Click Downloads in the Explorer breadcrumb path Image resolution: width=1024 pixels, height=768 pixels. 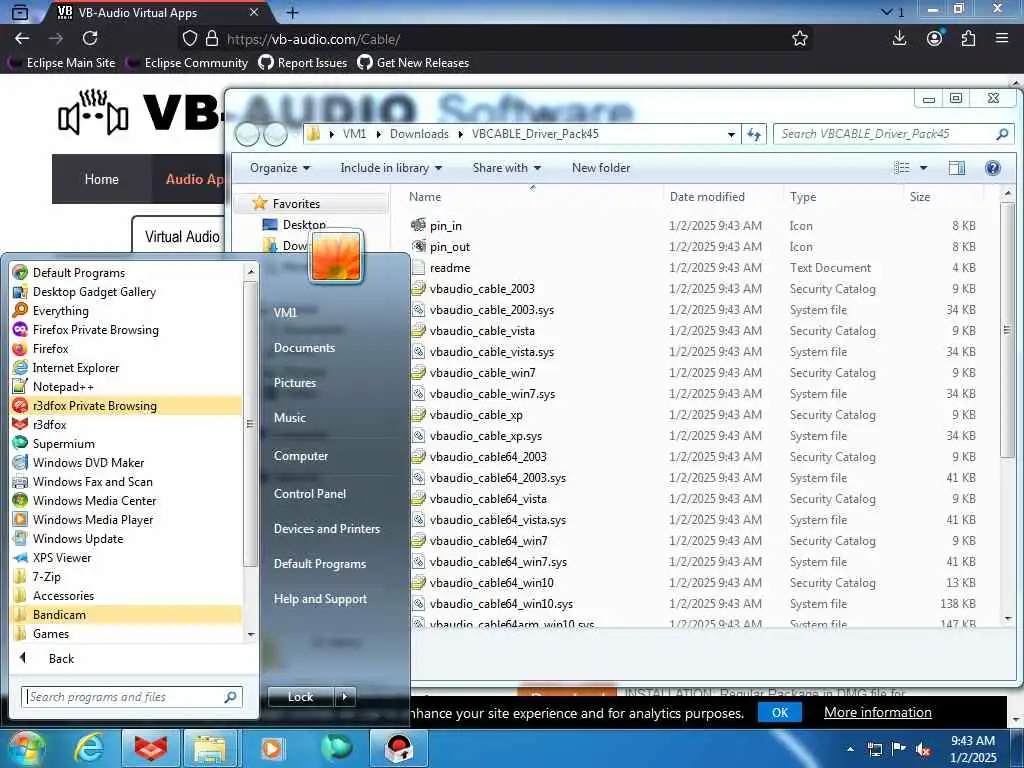(x=419, y=133)
